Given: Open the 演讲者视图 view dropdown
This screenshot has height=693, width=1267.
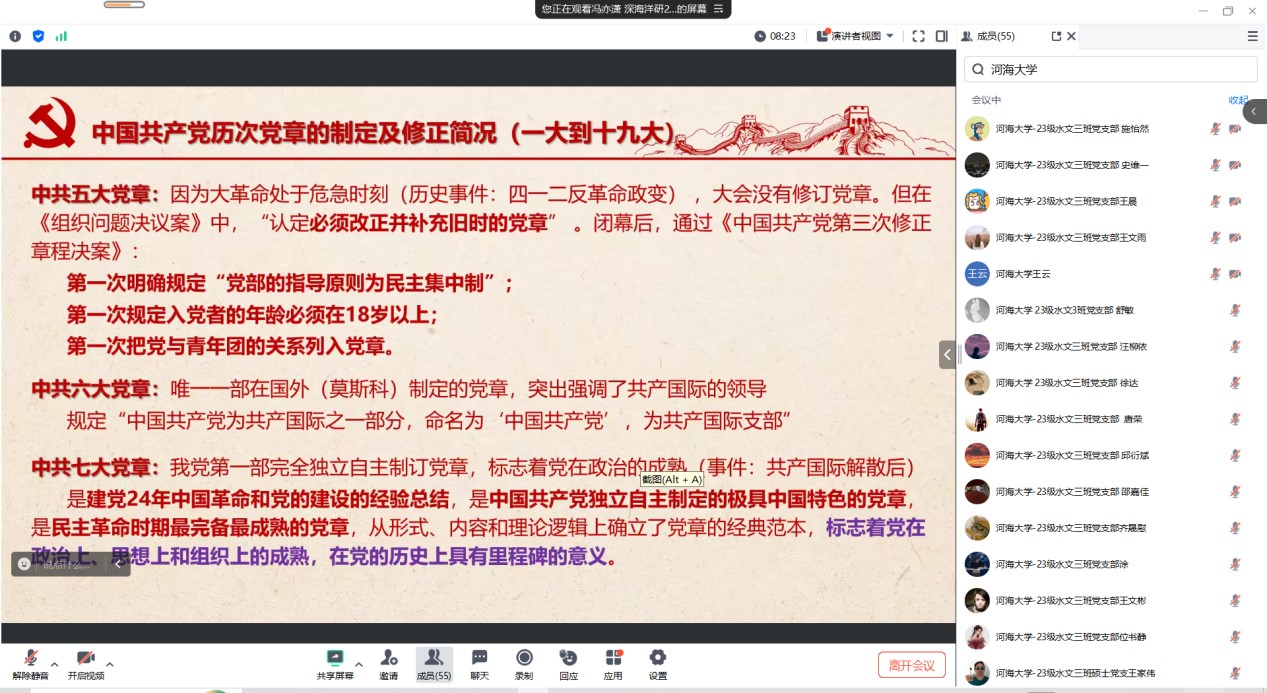Looking at the screenshot, I should click(x=855, y=36).
